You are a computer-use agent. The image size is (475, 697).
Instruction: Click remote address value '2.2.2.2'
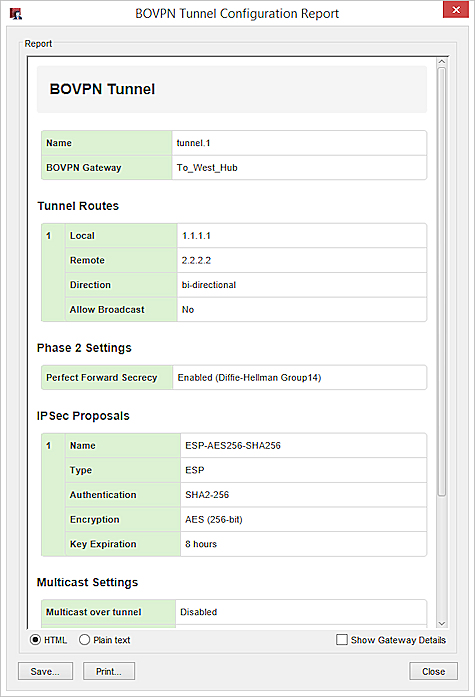click(x=196, y=260)
